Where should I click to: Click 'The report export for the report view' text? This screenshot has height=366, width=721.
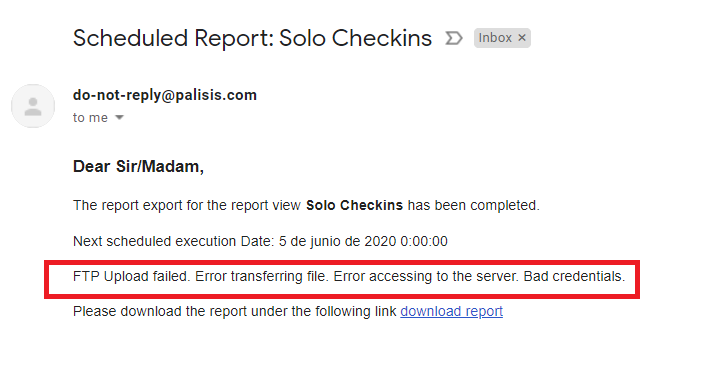187,205
